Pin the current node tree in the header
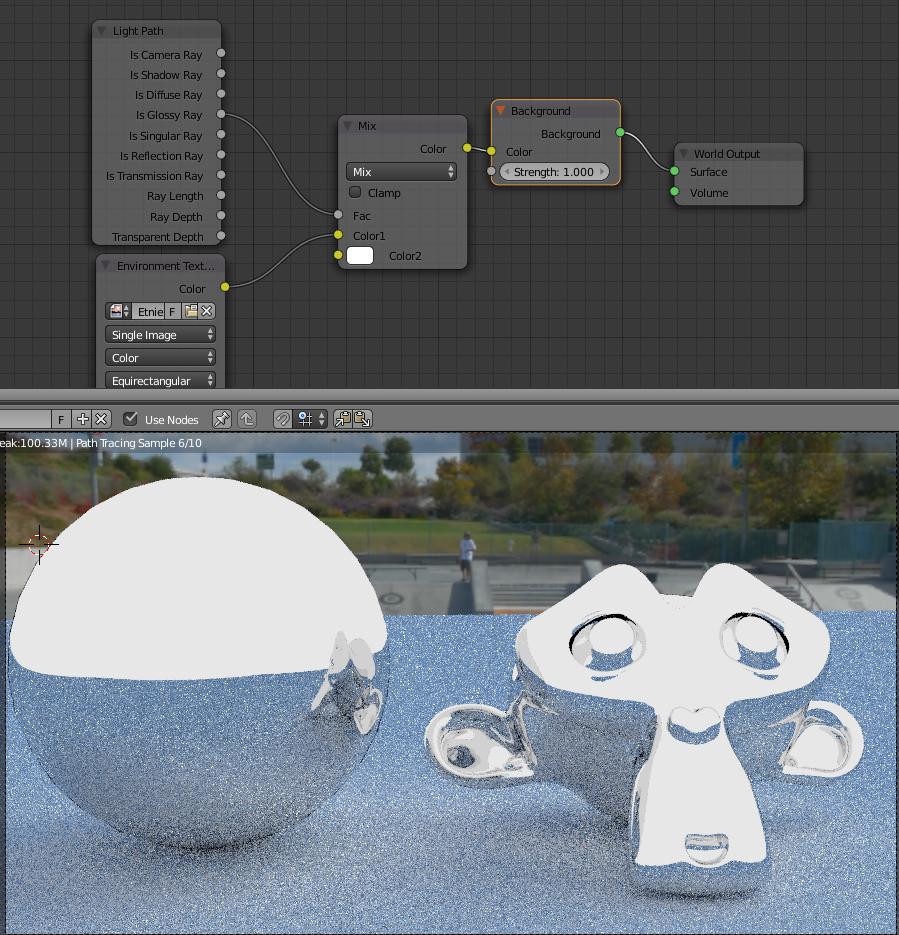The height and width of the screenshot is (935, 899). coord(220,419)
